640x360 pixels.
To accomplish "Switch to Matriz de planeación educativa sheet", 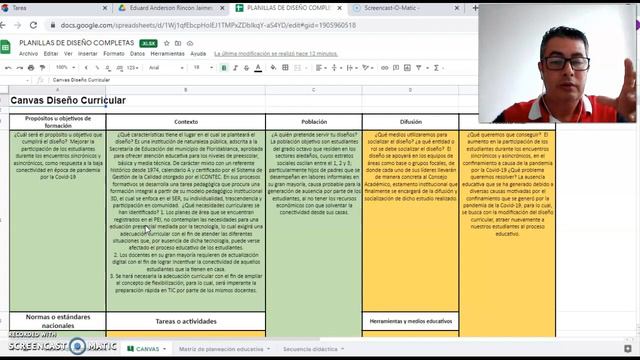I will tap(224, 349).
